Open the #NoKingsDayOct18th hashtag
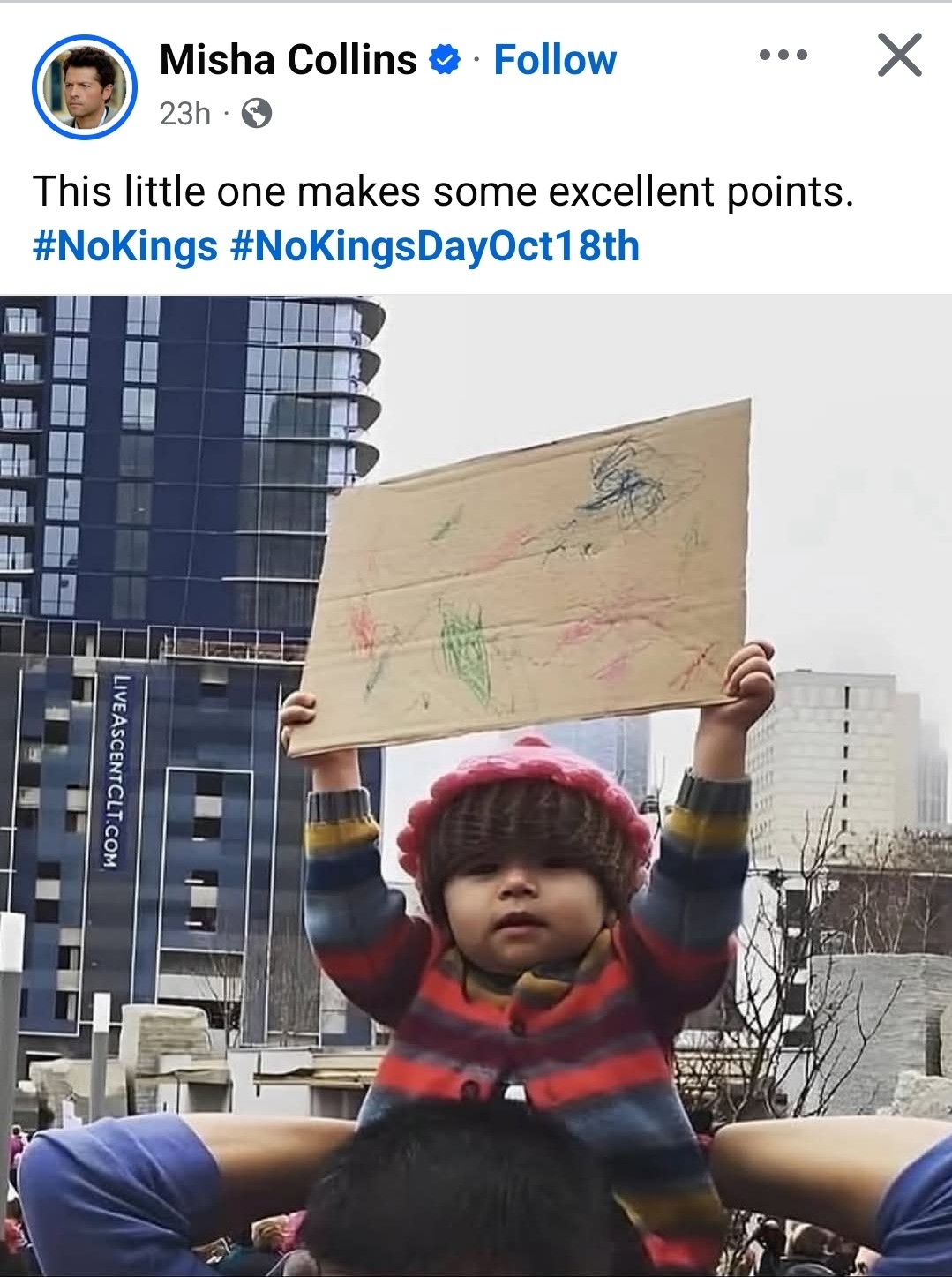This screenshot has height=1277, width=952. point(434,246)
